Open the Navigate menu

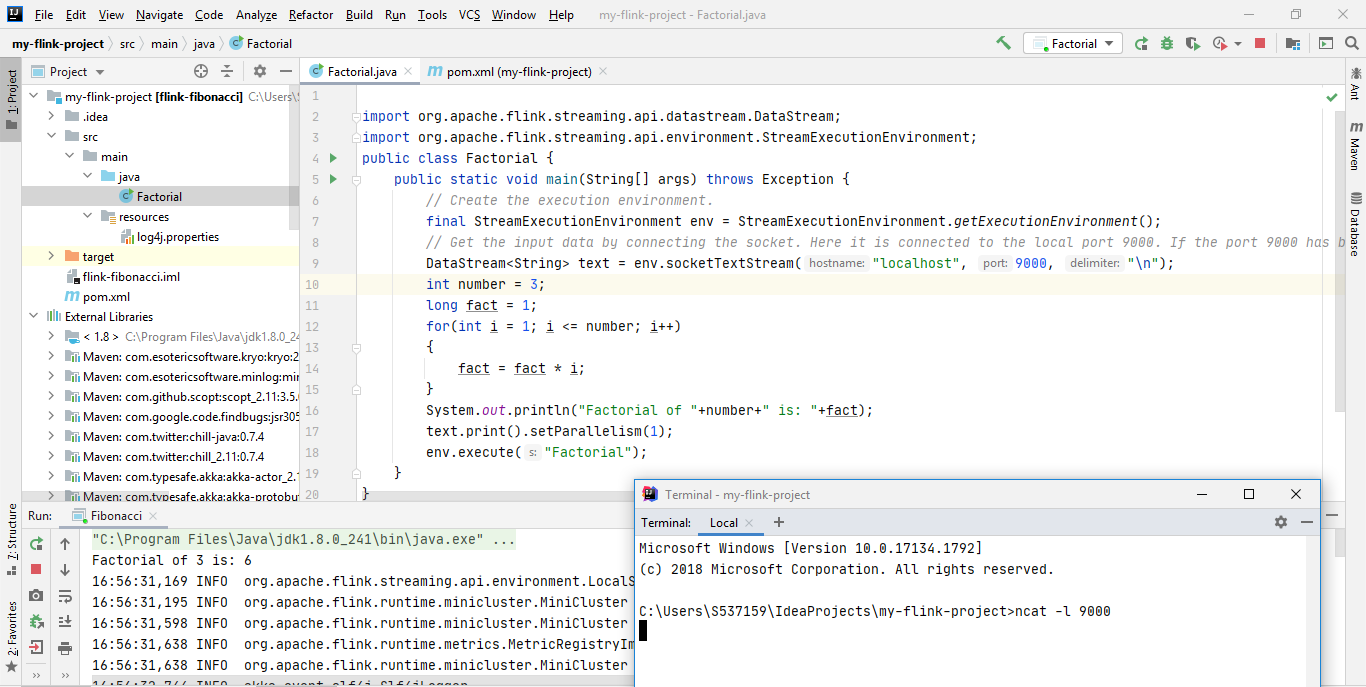[x=160, y=15]
